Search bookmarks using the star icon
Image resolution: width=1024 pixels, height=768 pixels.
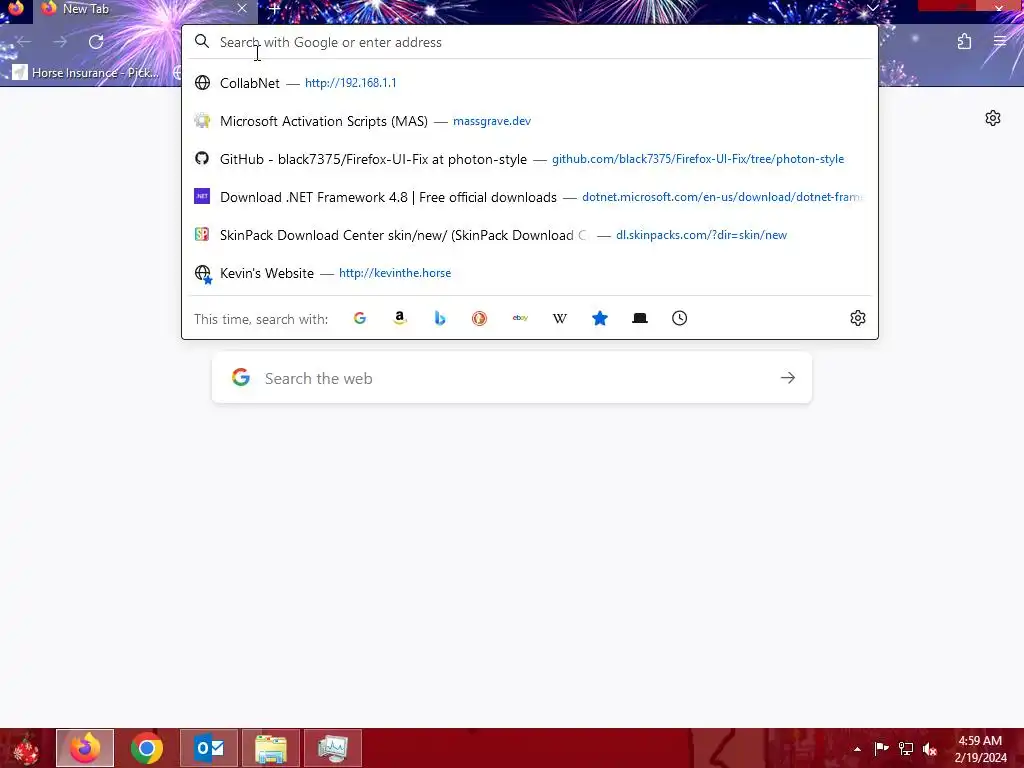[600, 318]
